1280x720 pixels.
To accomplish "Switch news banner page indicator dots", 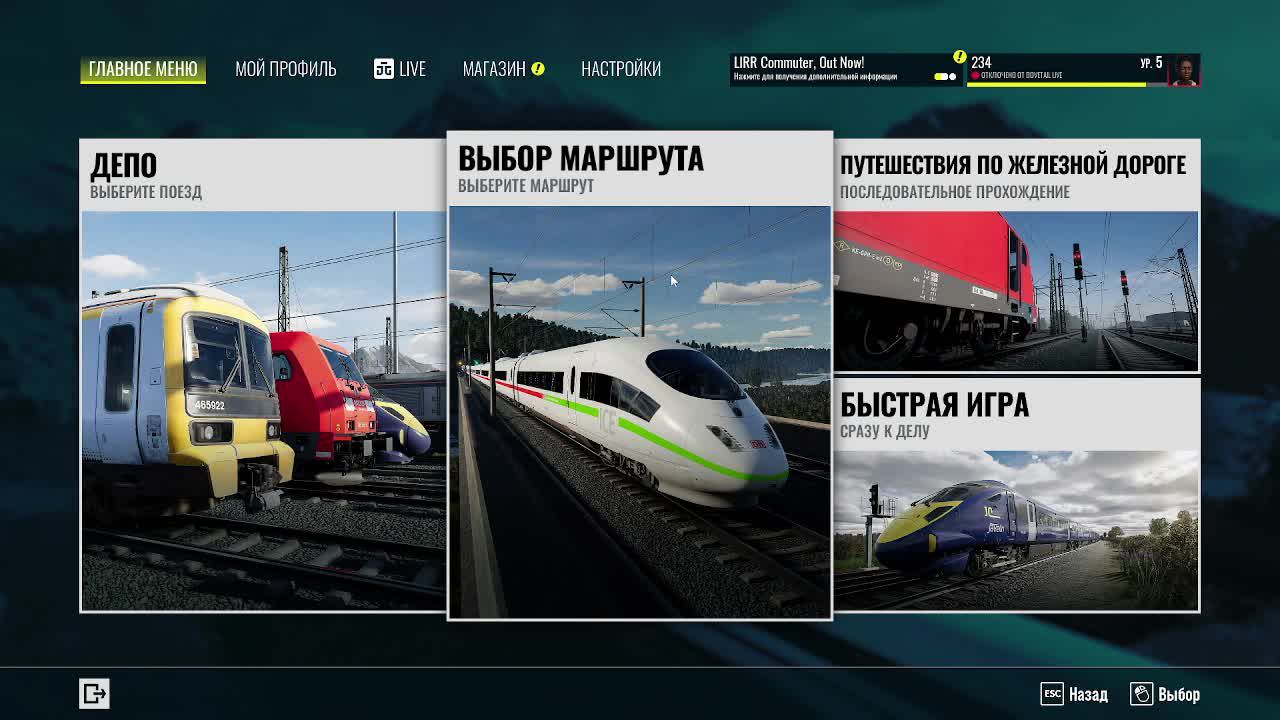I will [x=945, y=77].
